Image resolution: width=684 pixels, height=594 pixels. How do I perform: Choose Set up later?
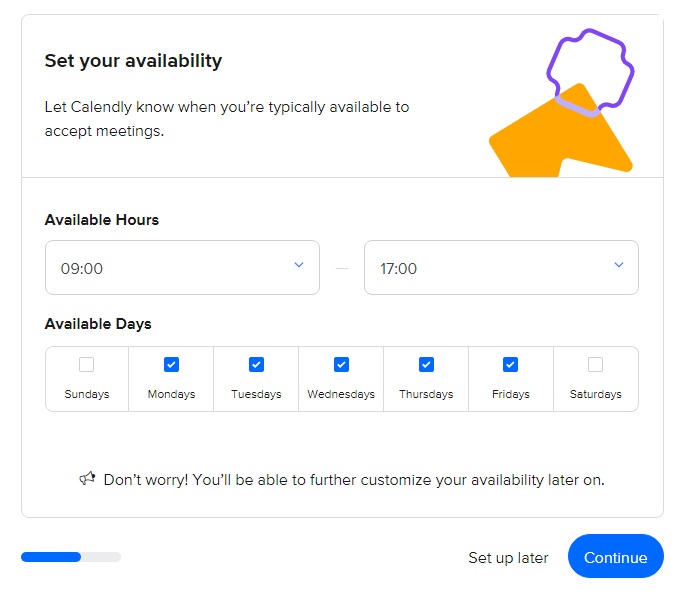tap(508, 558)
